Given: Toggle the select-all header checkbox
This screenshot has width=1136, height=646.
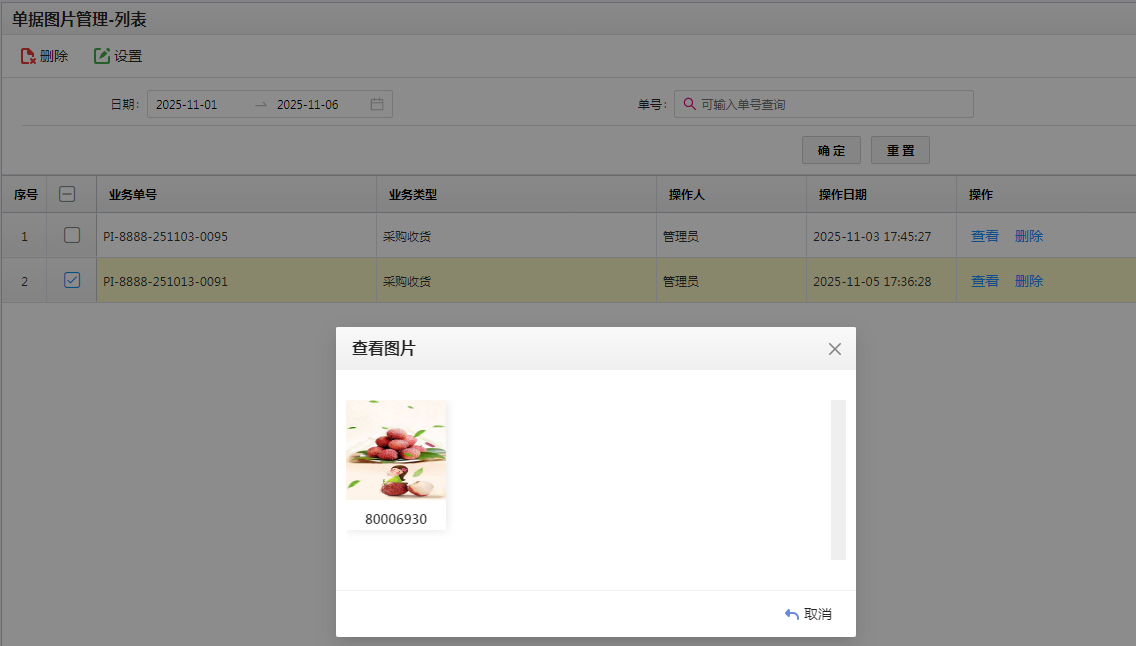Looking at the screenshot, I should (x=67, y=195).
